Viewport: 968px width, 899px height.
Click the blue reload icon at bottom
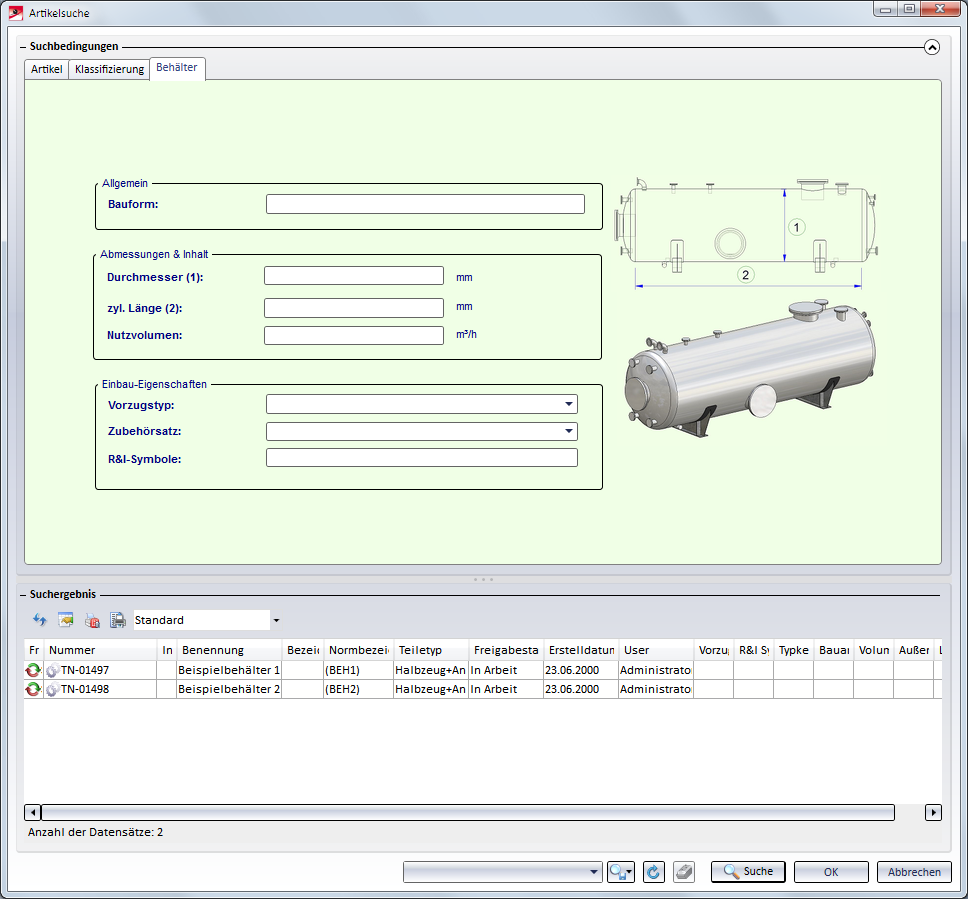pyautogui.click(x=654, y=872)
